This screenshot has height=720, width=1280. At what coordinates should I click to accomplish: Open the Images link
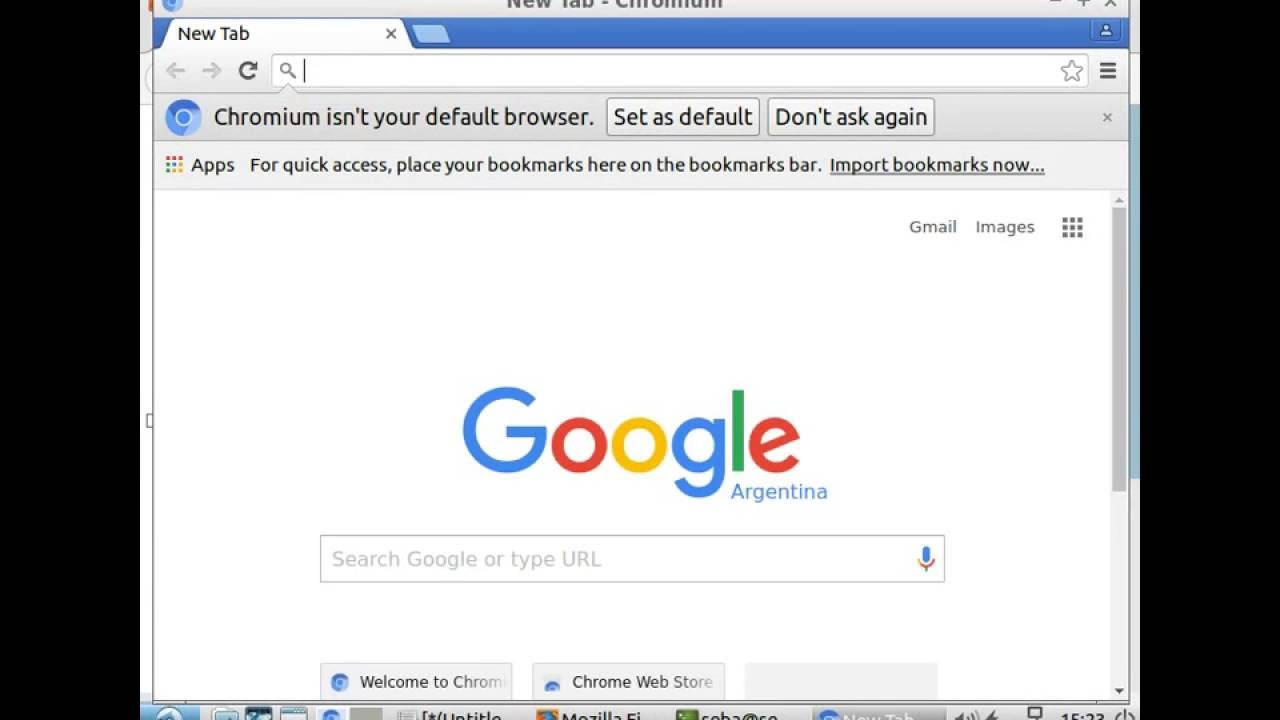[x=1005, y=227]
